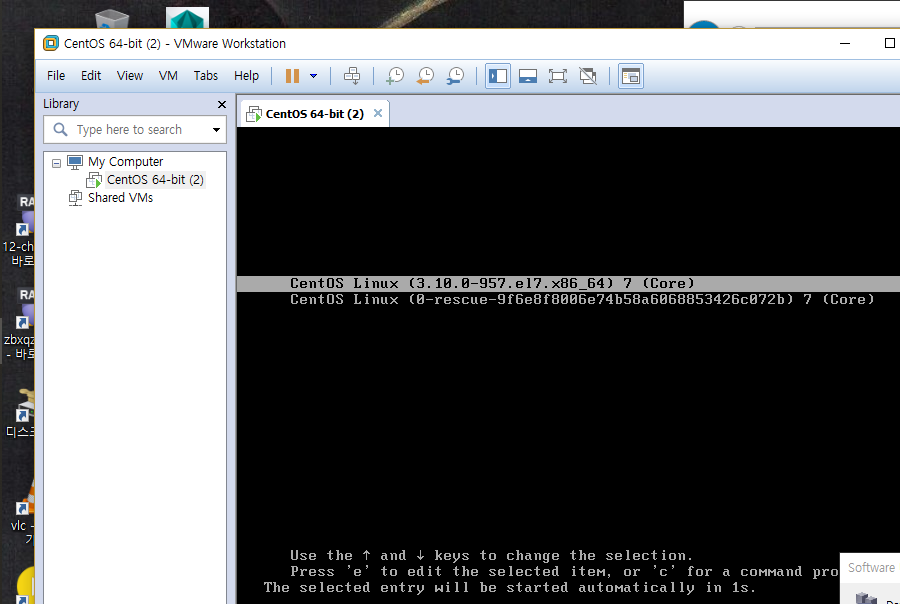Click the library search magnifier icon
The image size is (900, 604).
click(60, 130)
